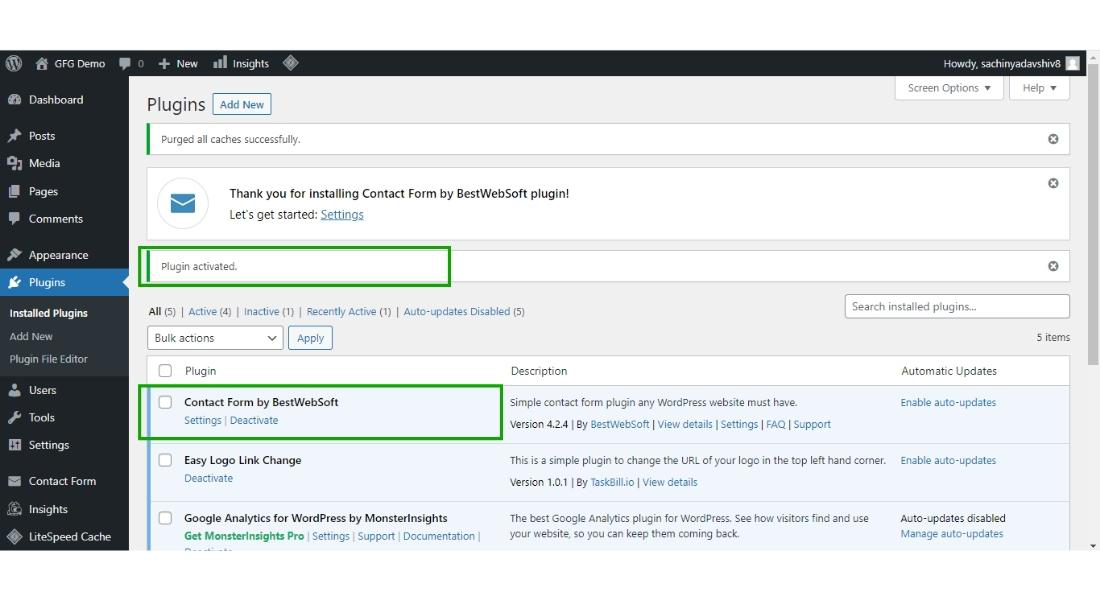Open the Bulk actions dropdown
Image resolution: width=1100 pixels, height=600 pixels.
[215, 338]
